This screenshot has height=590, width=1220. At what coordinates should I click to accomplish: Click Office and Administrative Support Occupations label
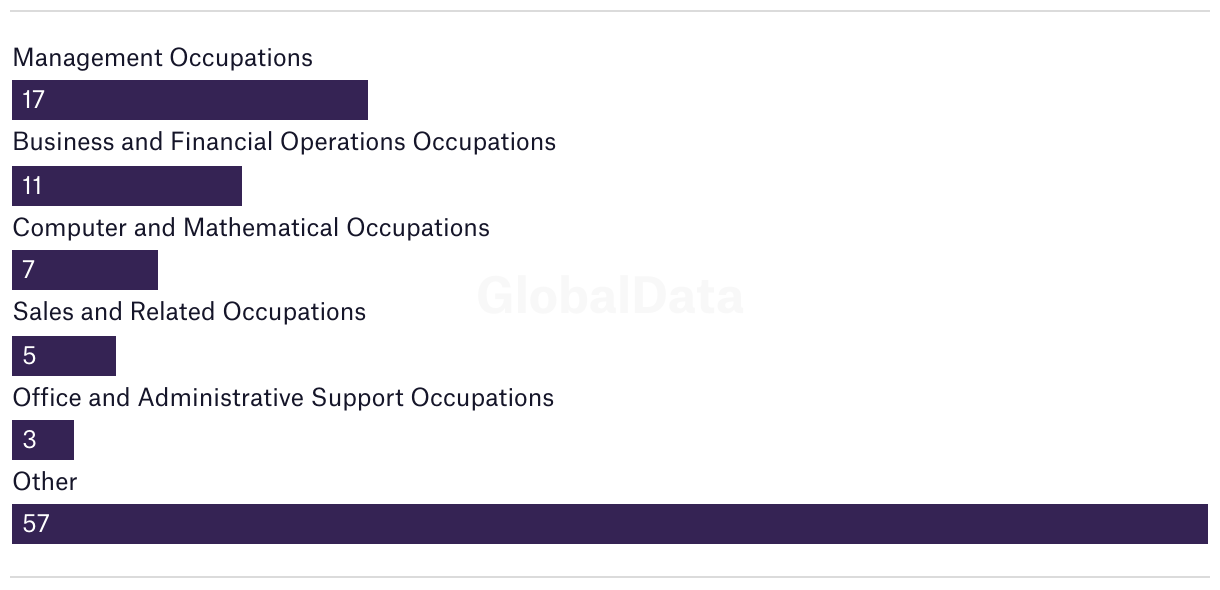tap(283, 398)
